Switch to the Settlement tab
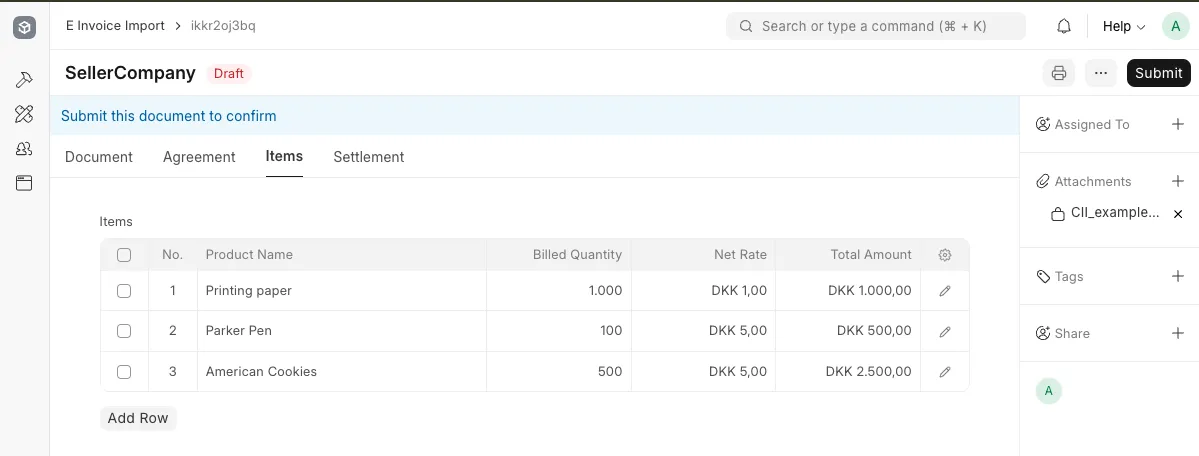The width and height of the screenshot is (1199, 456). pyautogui.click(x=369, y=157)
